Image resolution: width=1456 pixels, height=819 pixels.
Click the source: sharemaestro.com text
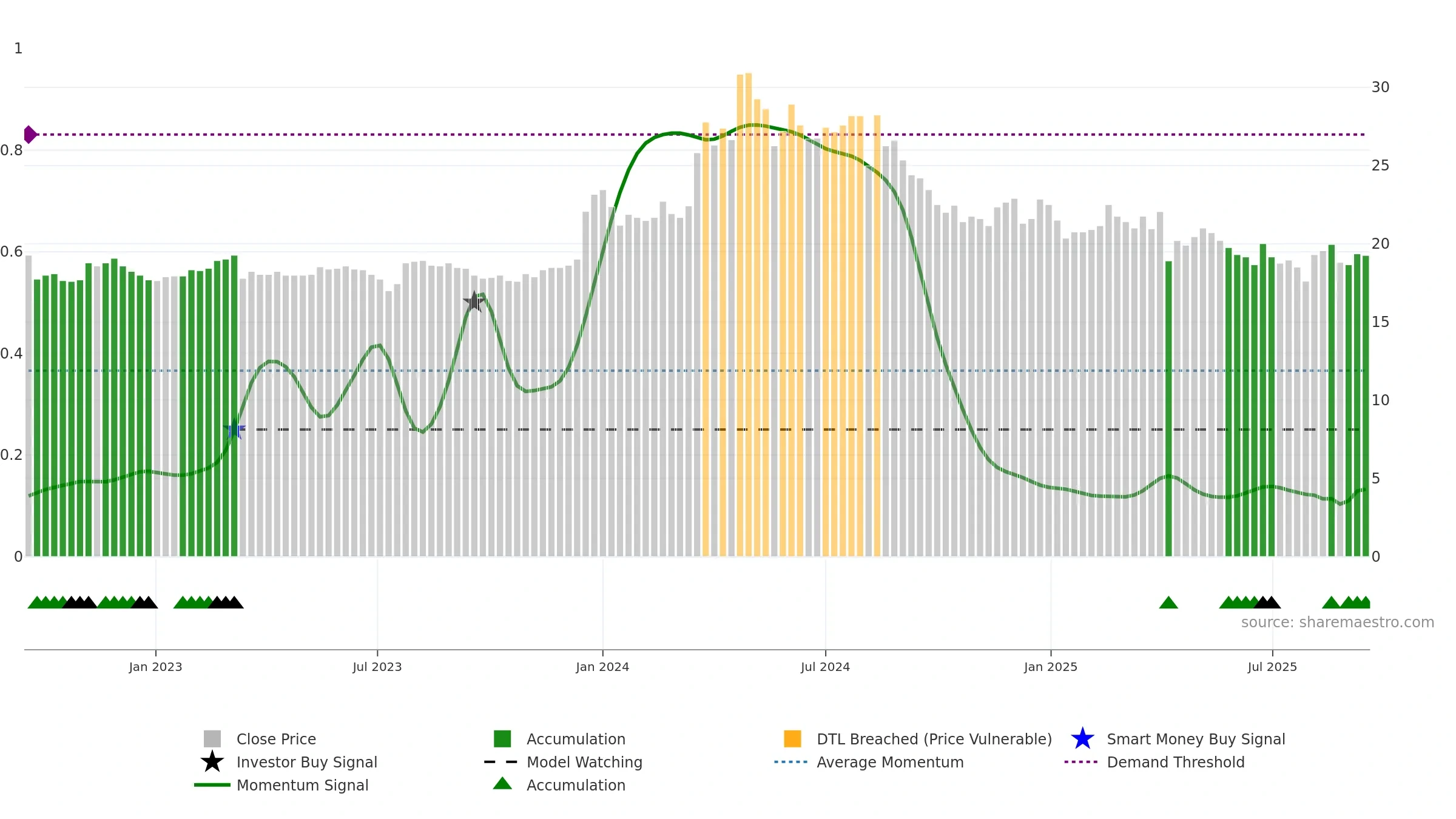pos(1337,622)
